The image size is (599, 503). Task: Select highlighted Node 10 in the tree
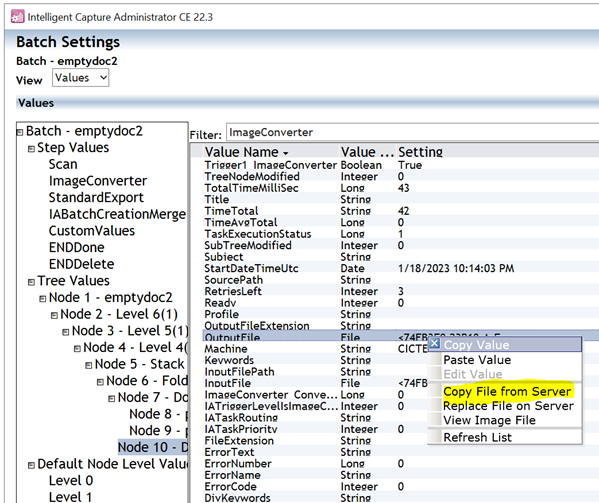click(x=153, y=447)
